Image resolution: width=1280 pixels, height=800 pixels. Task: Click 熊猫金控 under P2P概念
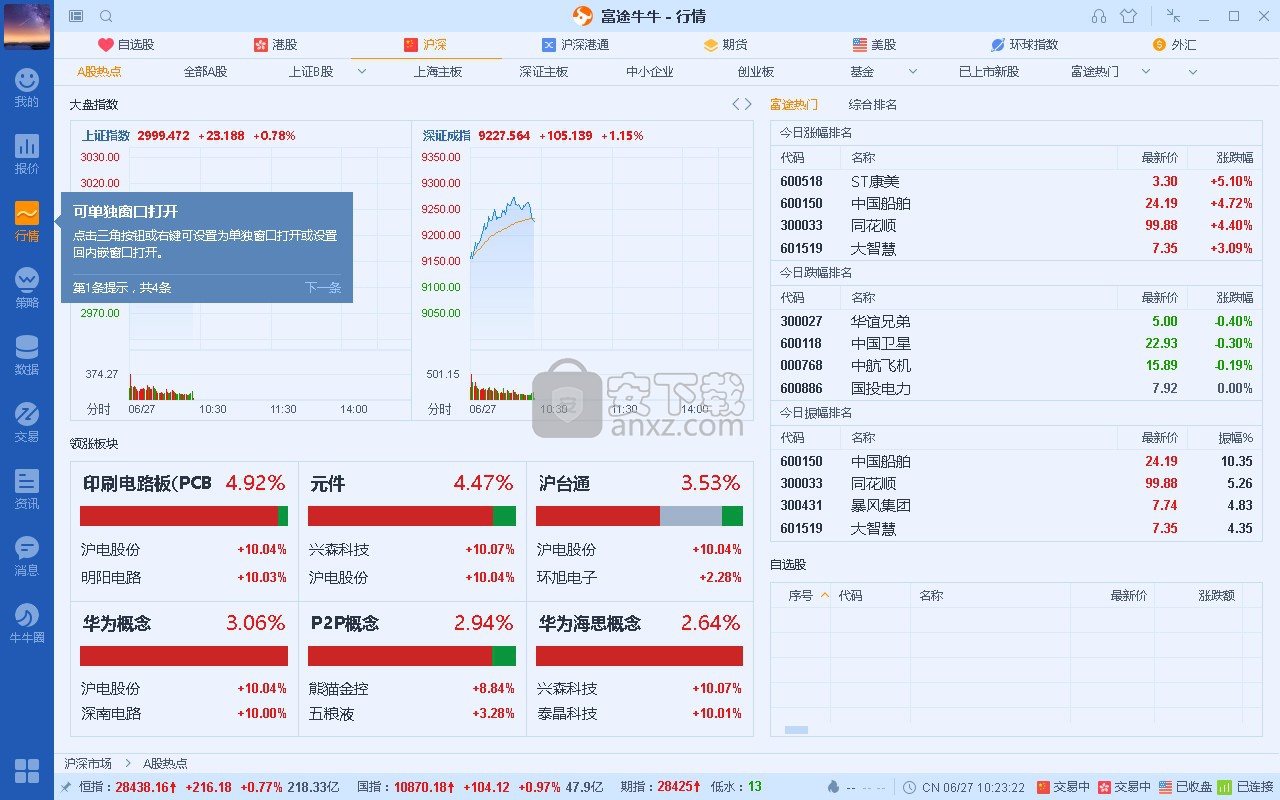point(339,689)
